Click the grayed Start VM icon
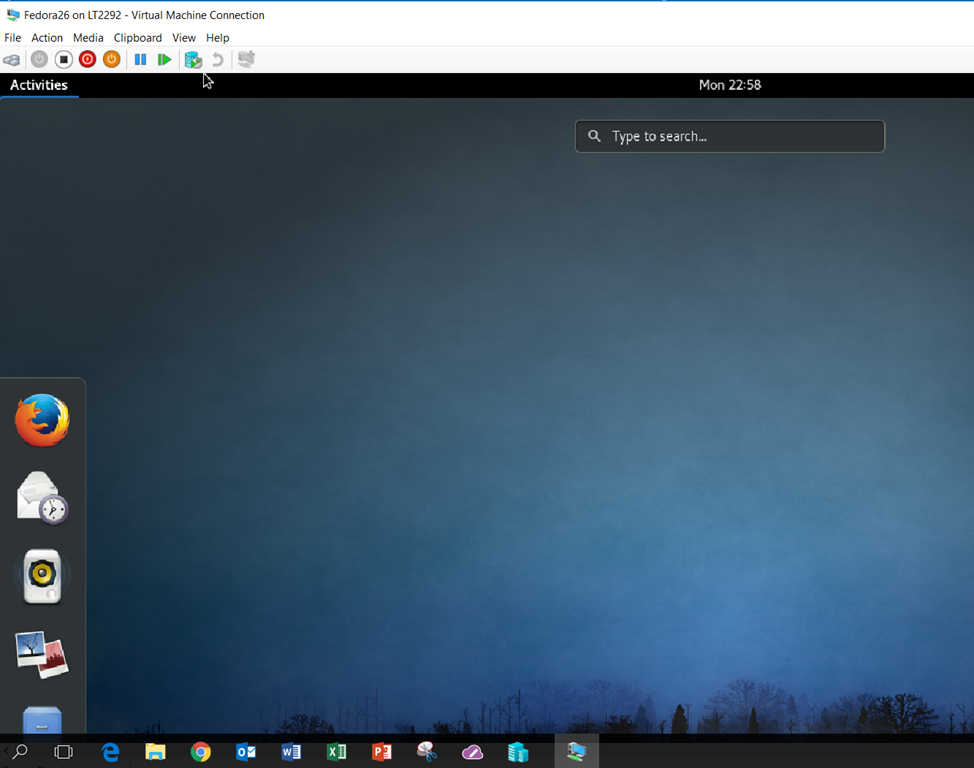This screenshot has height=768, width=974. (x=39, y=60)
